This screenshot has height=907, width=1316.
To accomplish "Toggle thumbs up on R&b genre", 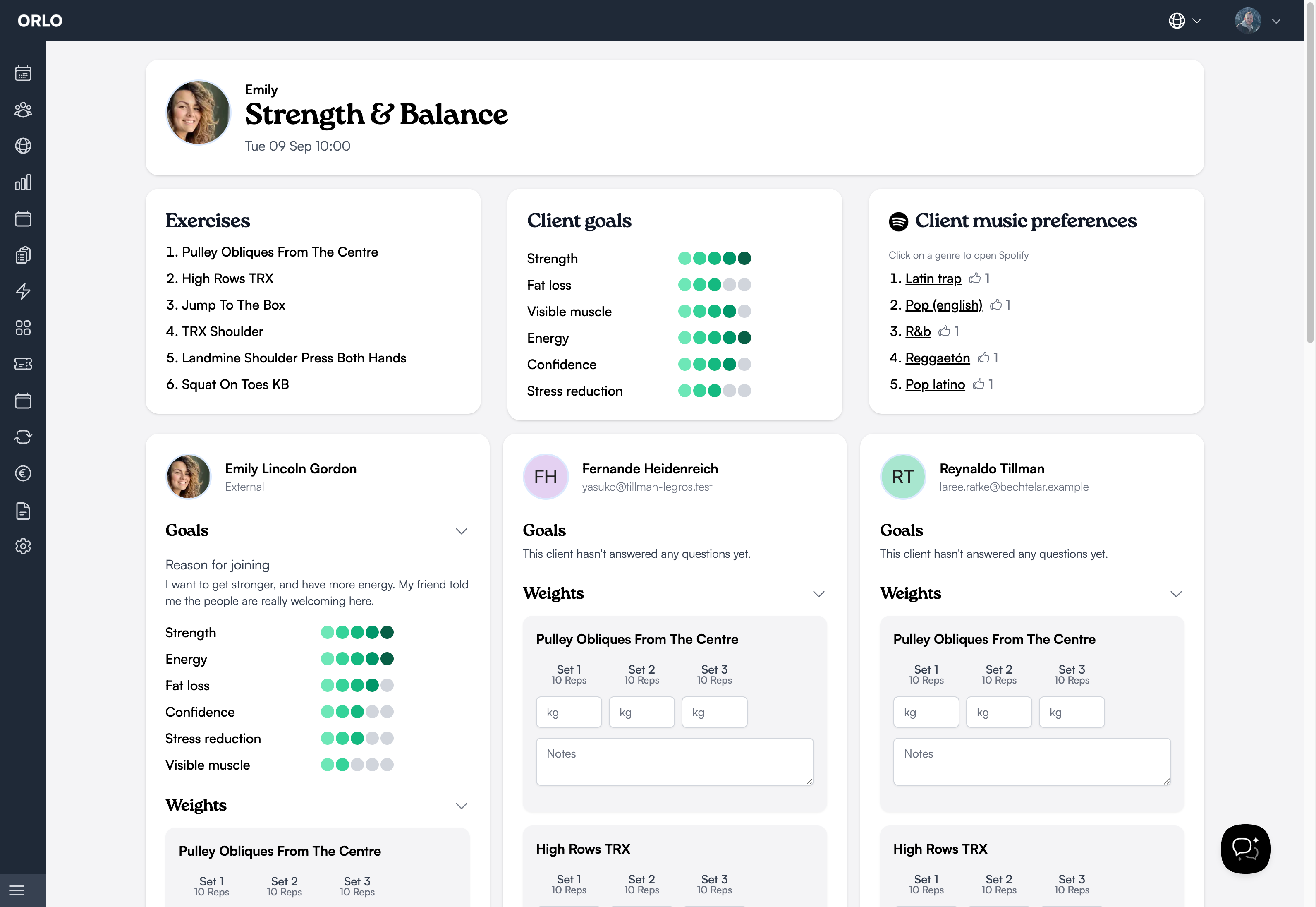I will (x=944, y=331).
